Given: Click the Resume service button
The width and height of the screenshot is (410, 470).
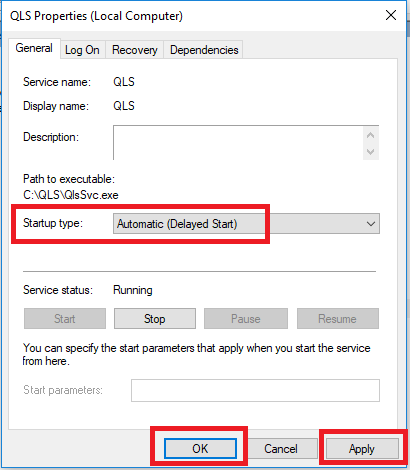Looking at the screenshot, I should click(337, 319).
